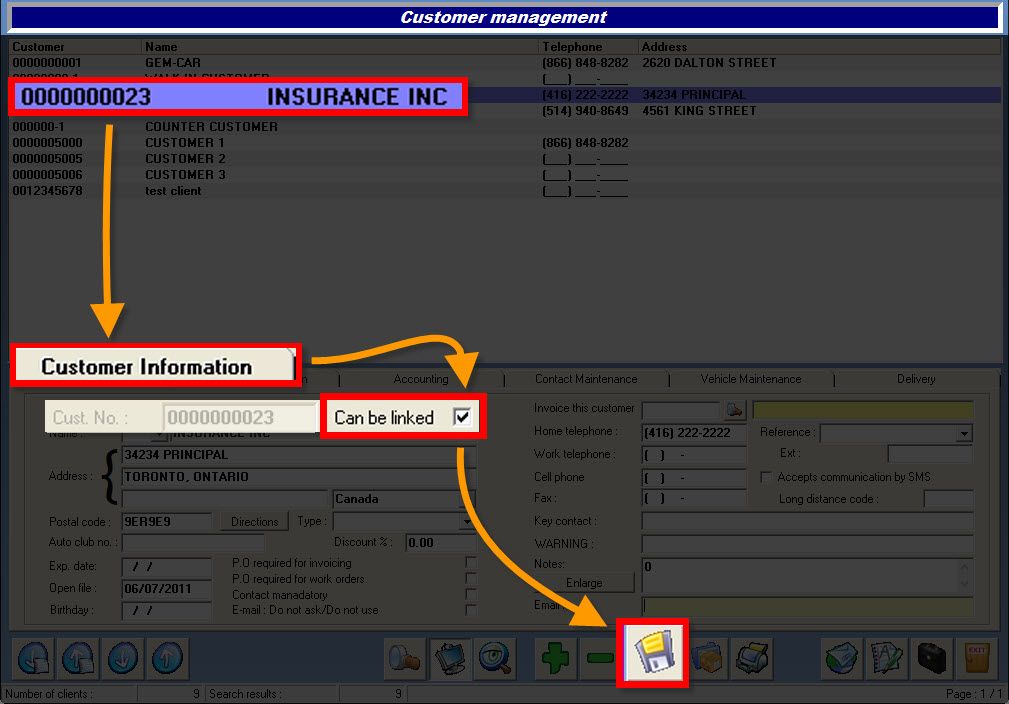The image size is (1009, 704).
Task: Open the folder with box icon
Action: coord(708,658)
